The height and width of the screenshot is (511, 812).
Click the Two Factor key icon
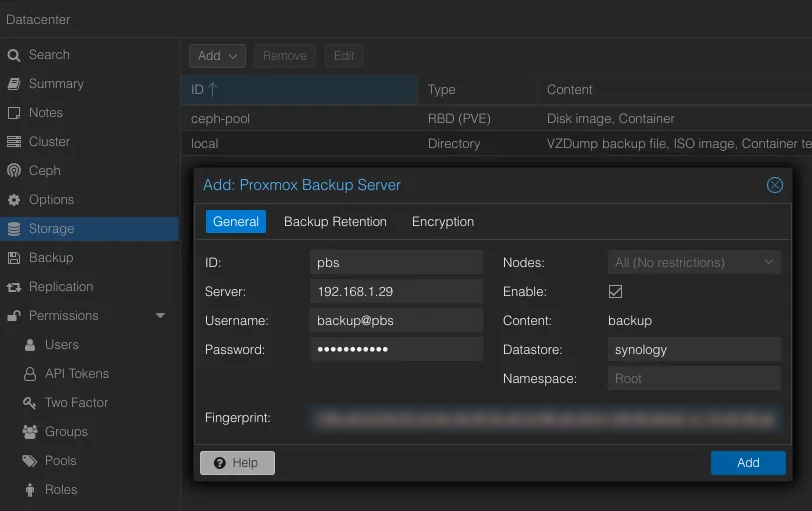tap(30, 402)
